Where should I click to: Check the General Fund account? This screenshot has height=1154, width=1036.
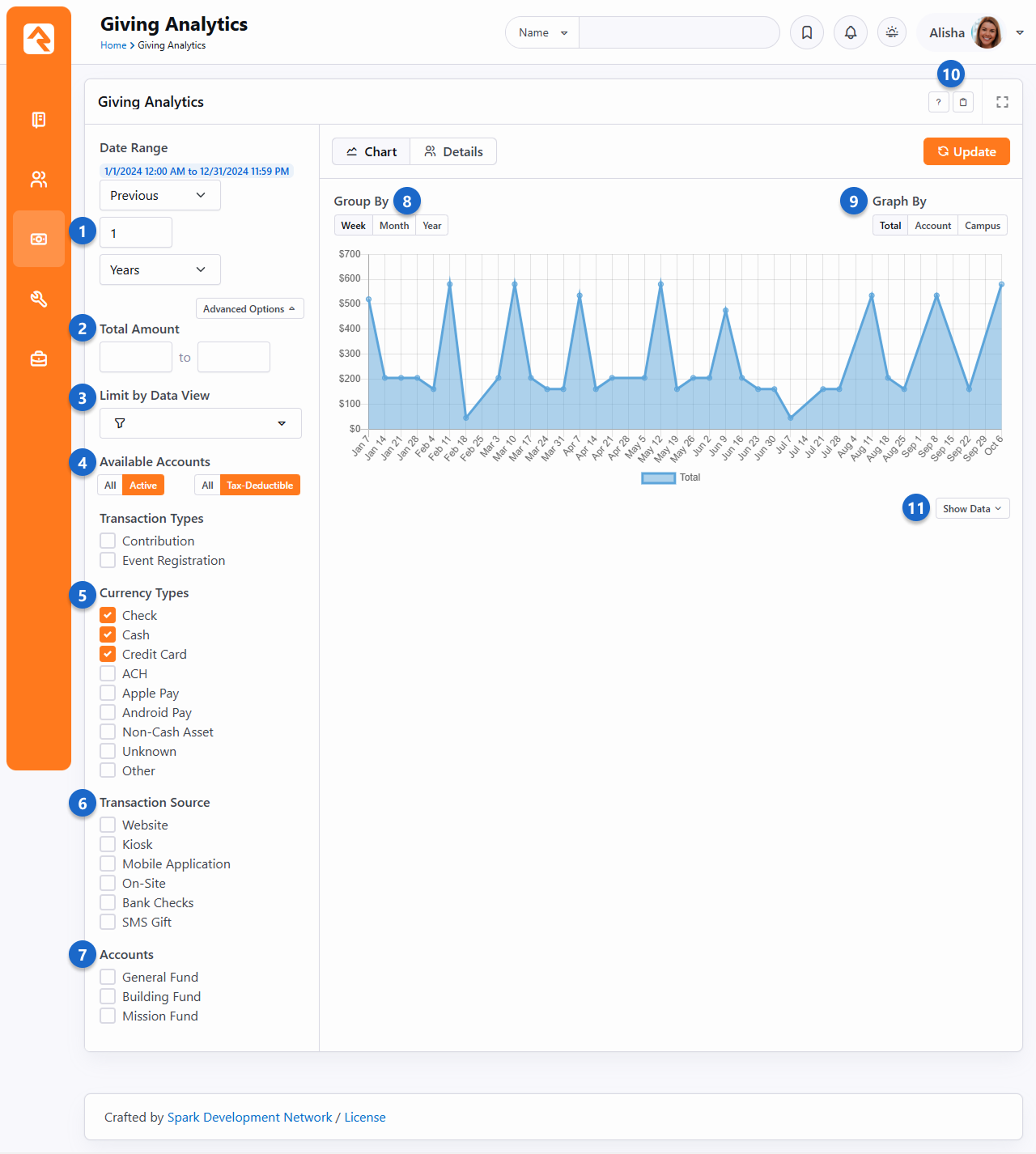(108, 977)
